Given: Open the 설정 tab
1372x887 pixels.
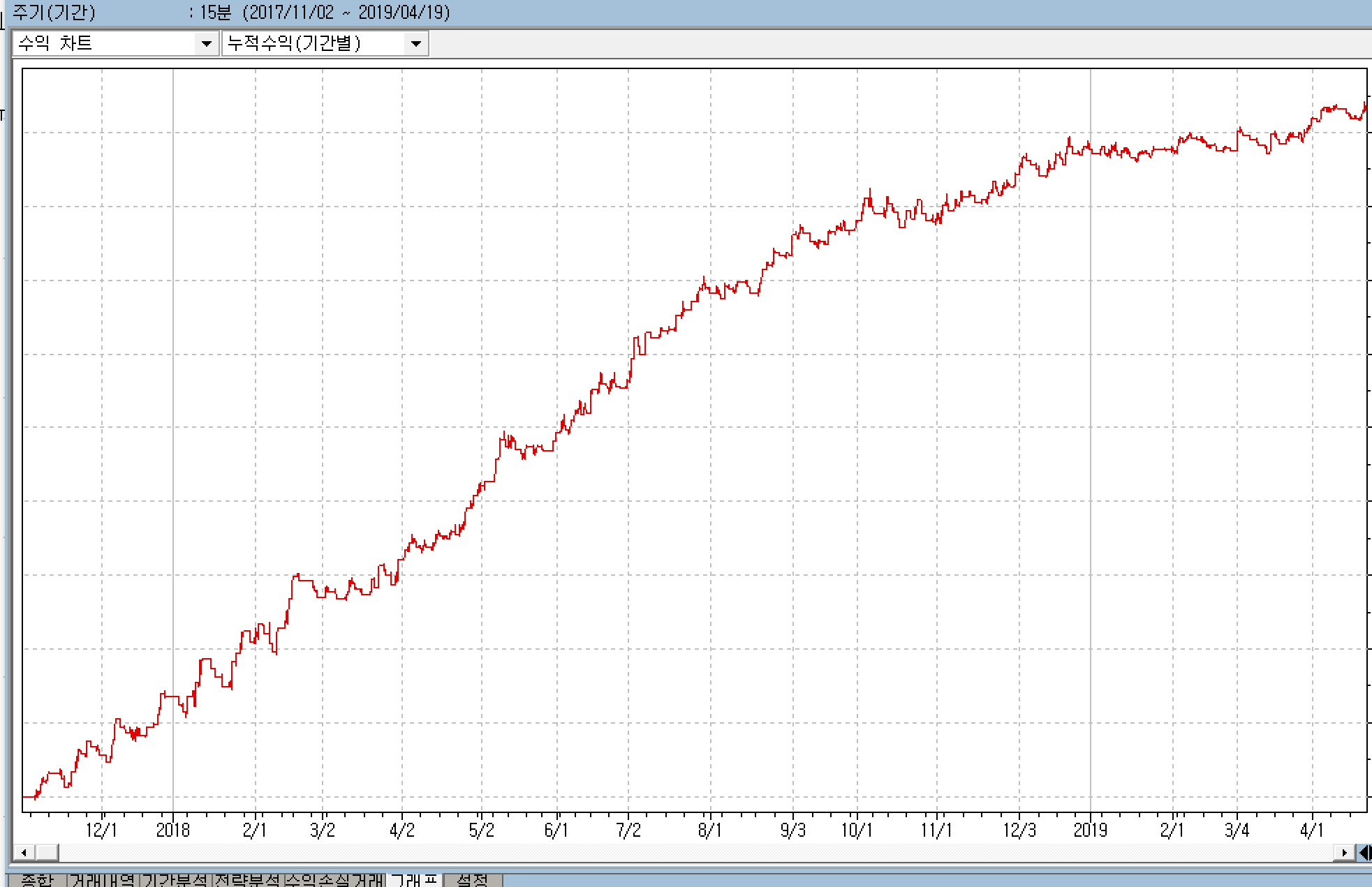Looking at the screenshot, I should [x=473, y=880].
